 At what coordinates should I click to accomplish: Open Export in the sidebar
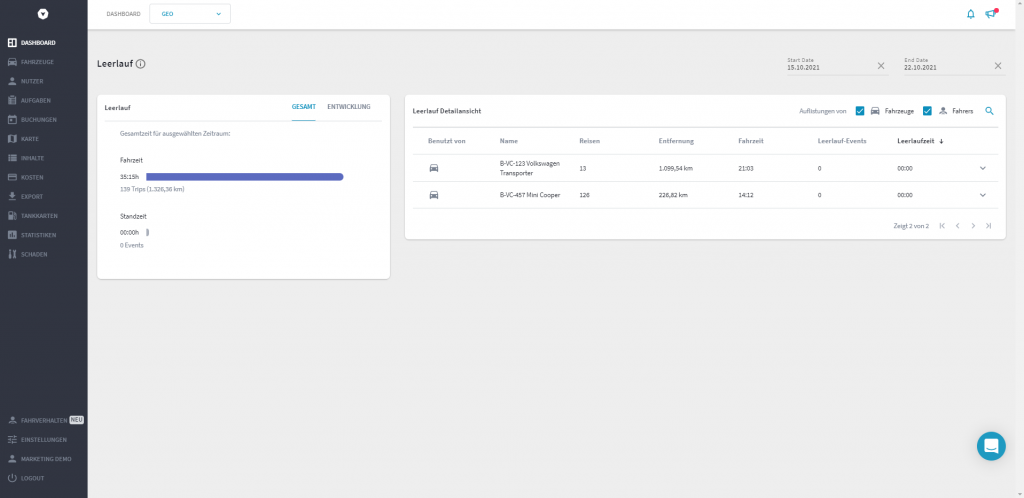[x=25, y=196]
